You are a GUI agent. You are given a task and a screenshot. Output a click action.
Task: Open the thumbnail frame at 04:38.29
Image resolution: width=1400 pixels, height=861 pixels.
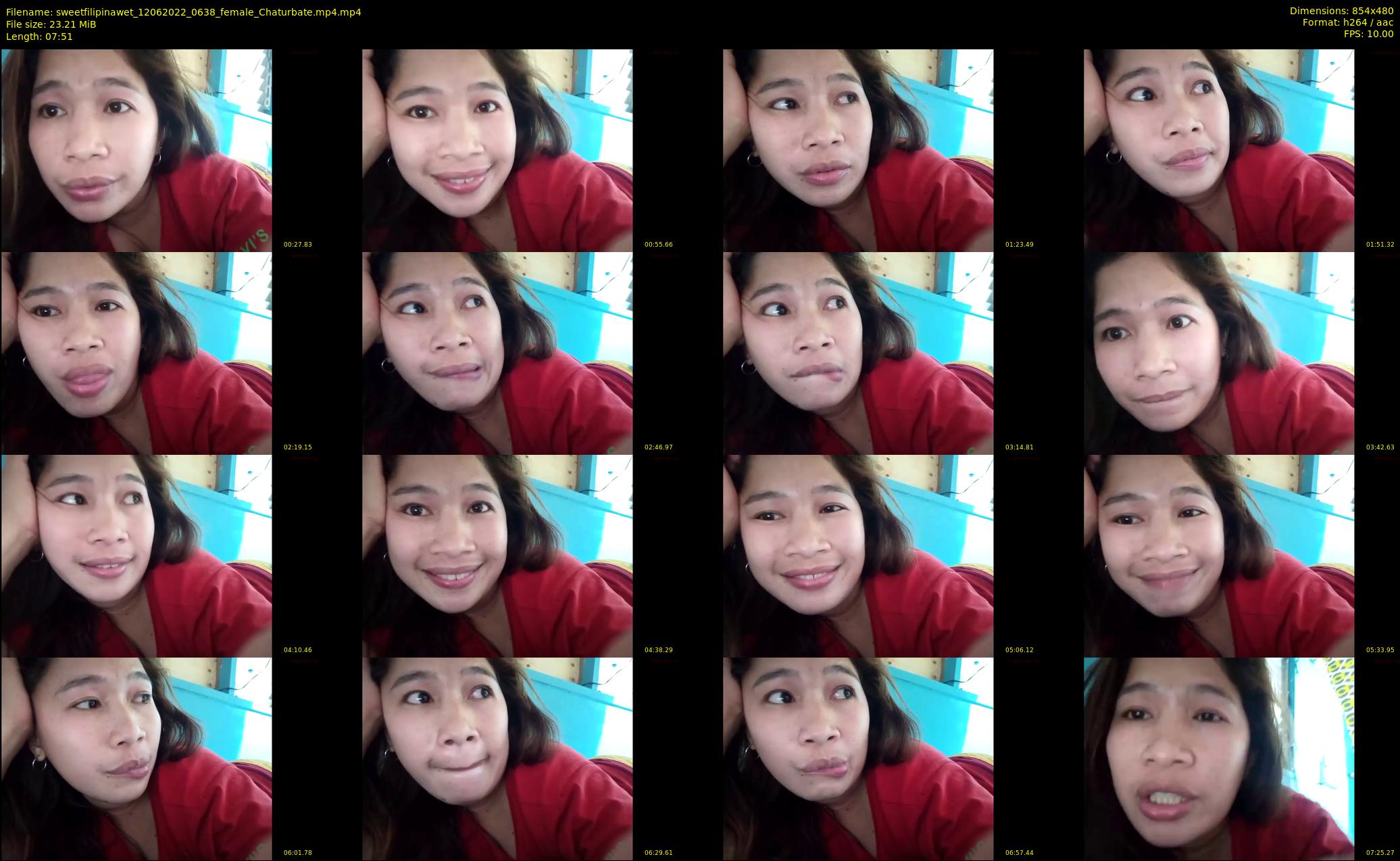click(497, 556)
